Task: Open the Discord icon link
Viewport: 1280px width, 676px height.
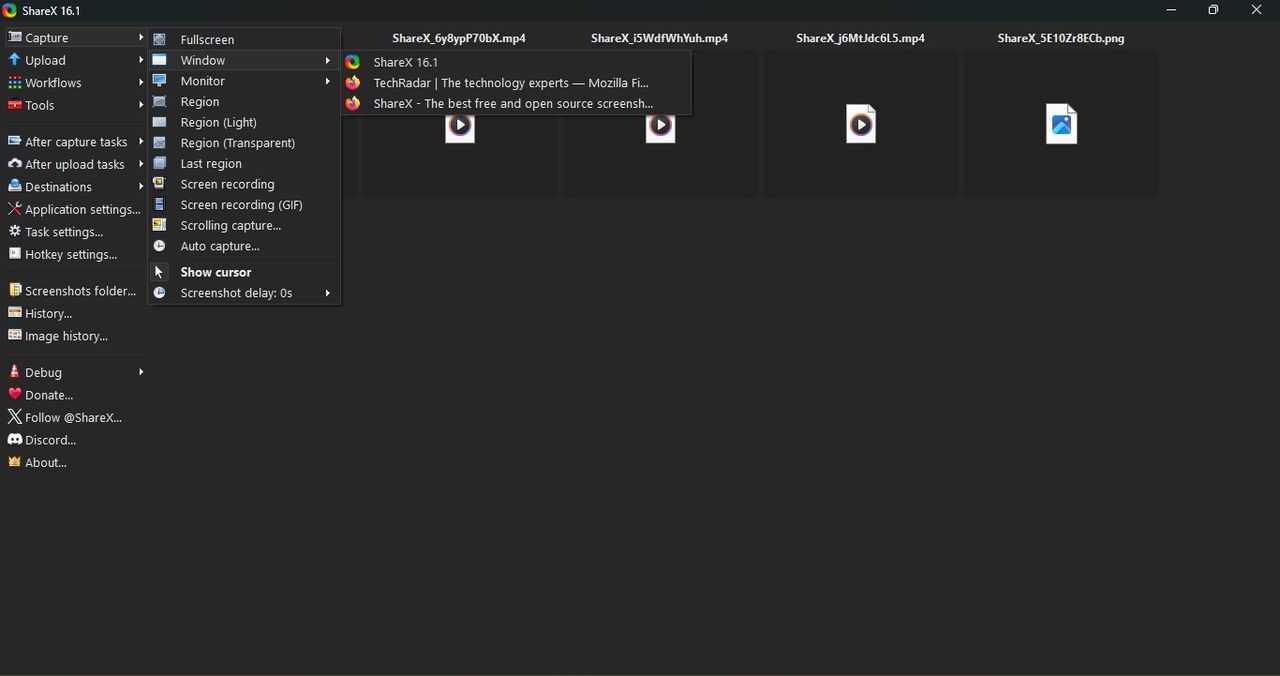Action: tap(14, 440)
